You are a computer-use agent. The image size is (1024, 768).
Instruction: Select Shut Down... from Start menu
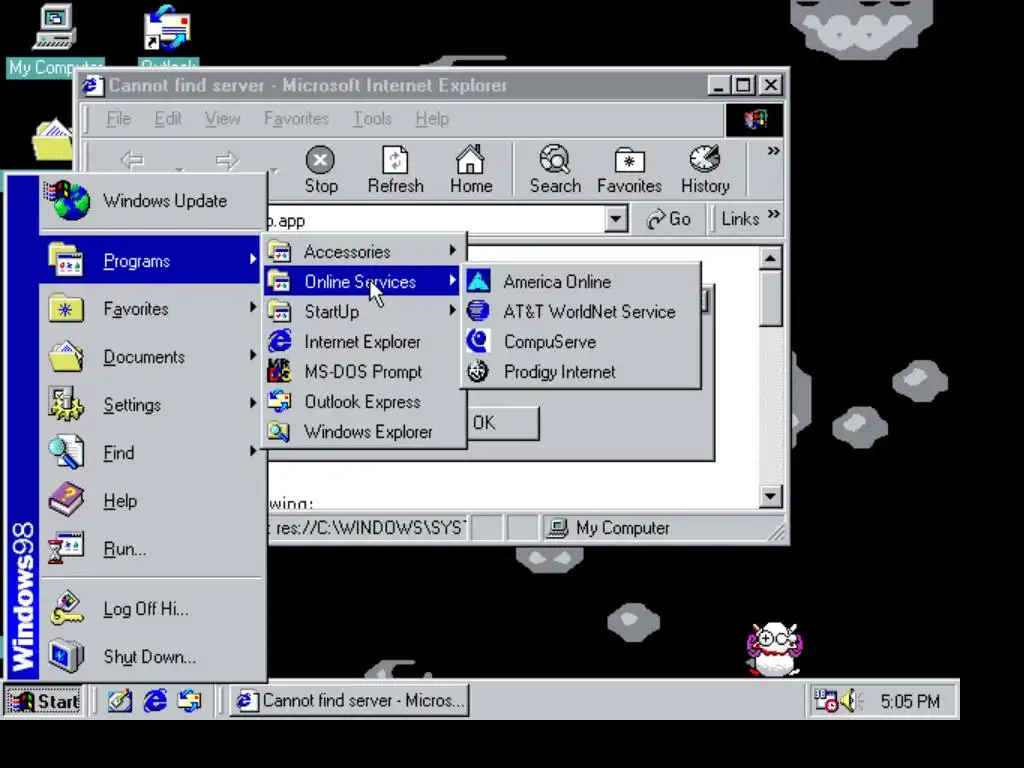tap(152, 657)
